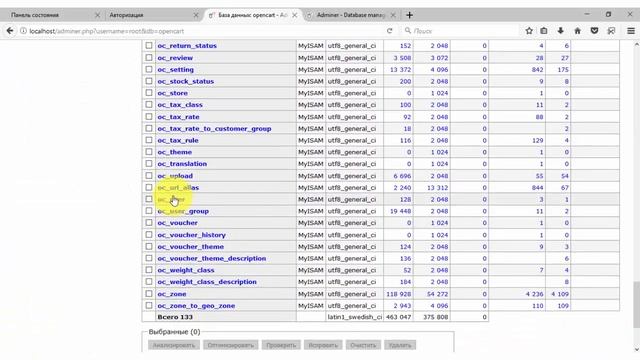
Task: Check the oc_voucher checkbox
Action: tap(149, 222)
